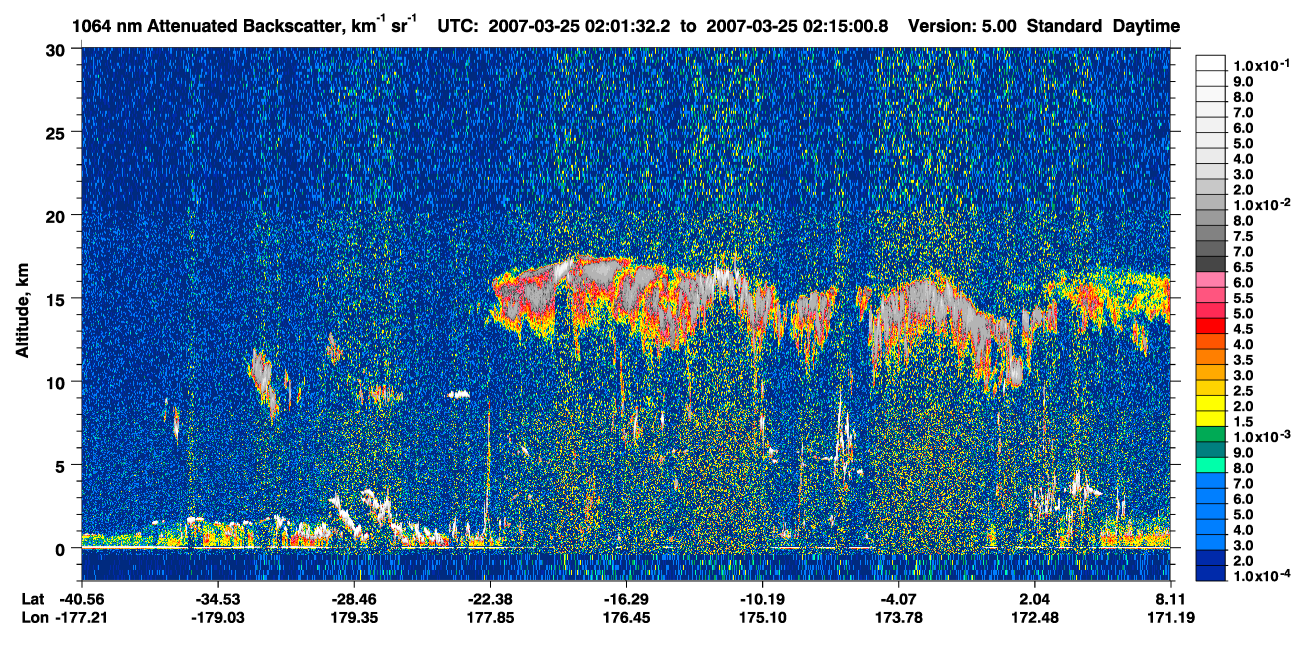Viewport: 1300px width, 667px height.
Task: Select the darkest blue swatch beside '1.0x10-4'
Action: 1211,574
